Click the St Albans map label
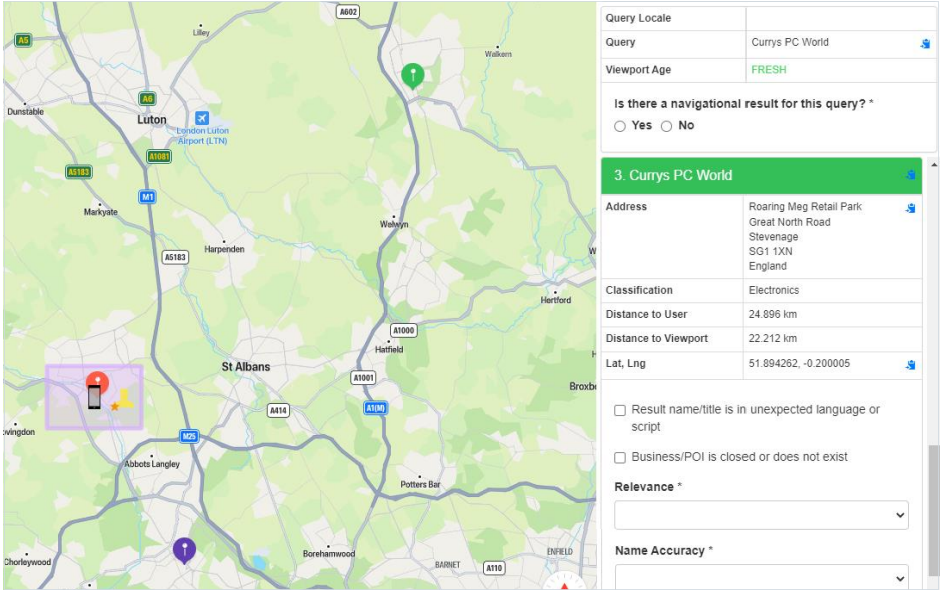 coord(246,366)
